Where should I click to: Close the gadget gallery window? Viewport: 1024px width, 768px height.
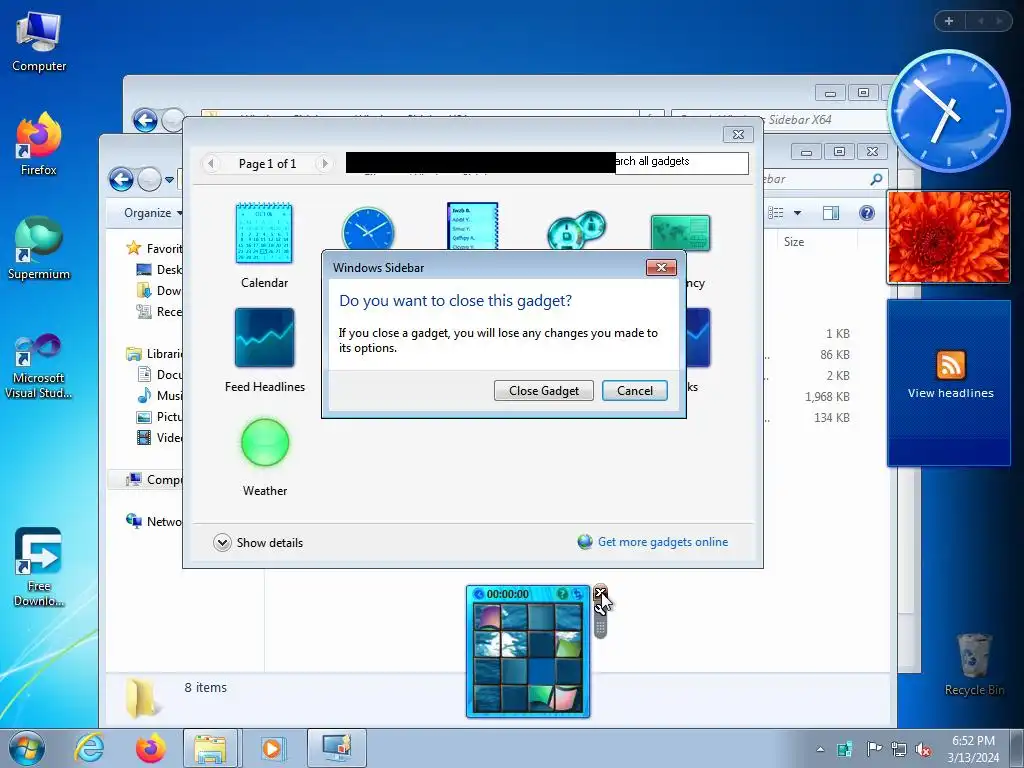738,134
